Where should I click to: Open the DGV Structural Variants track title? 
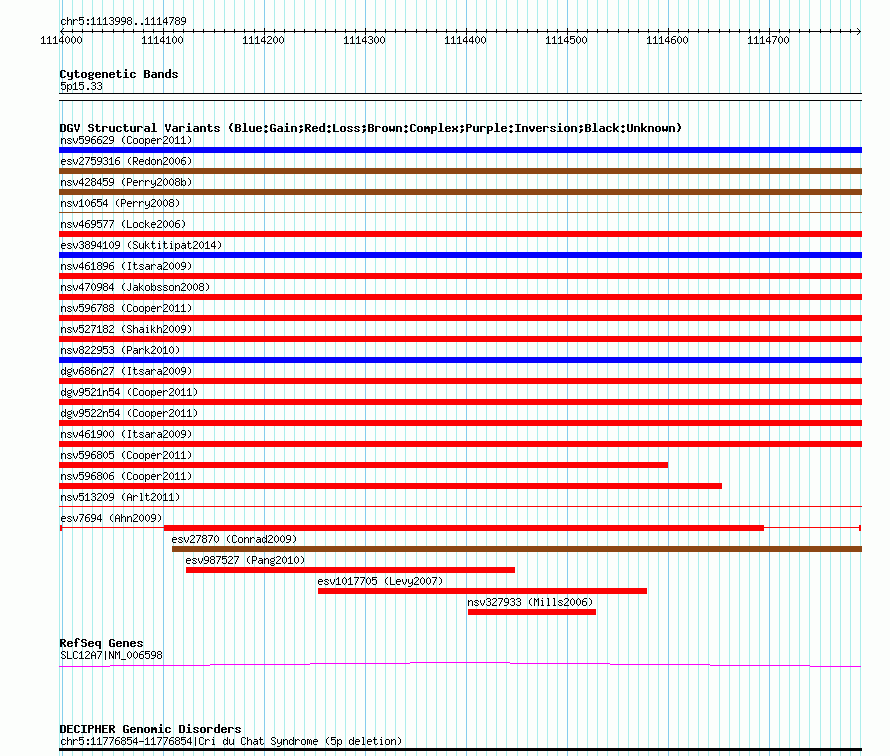coord(371,128)
